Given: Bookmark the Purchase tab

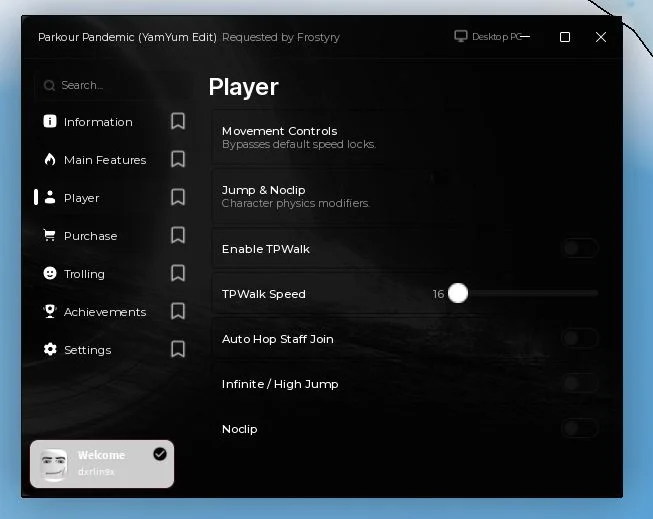Looking at the screenshot, I should click(x=178, y=235).
